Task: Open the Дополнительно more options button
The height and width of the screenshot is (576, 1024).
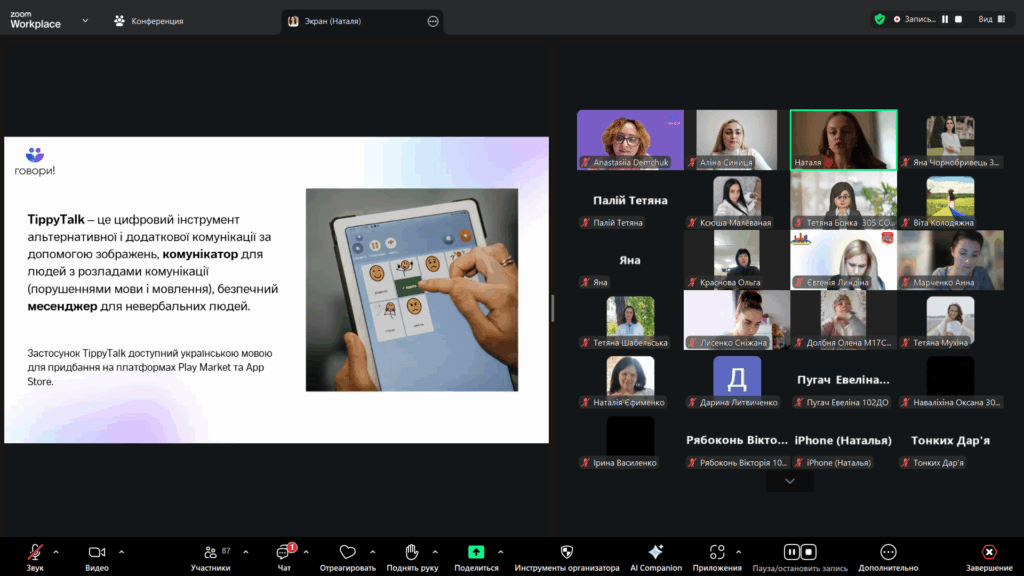Action: 888,552
